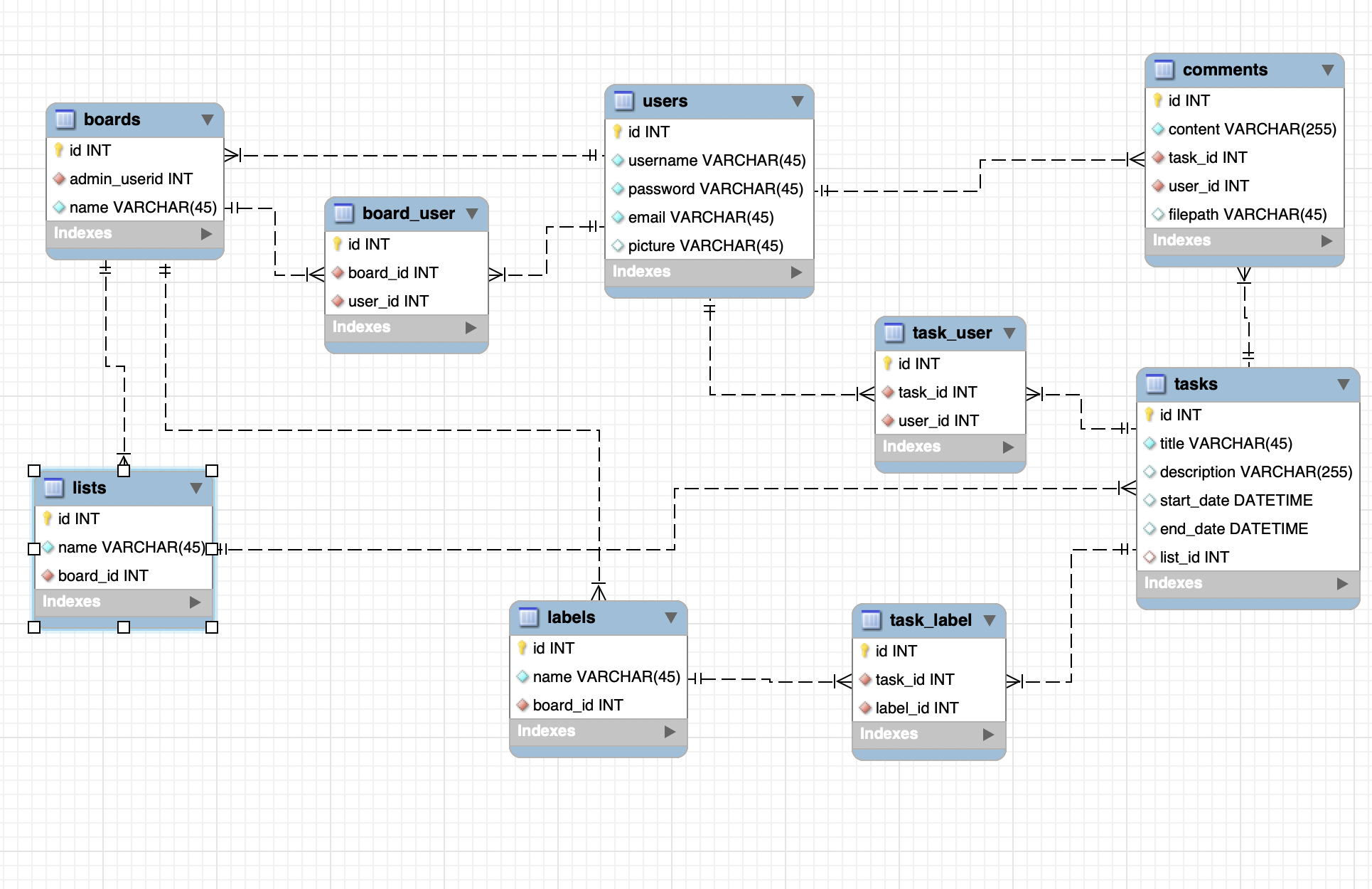
Task: Expand the Indexes section of the boards table
Action: pyautogui.click(x=206, y=233)
